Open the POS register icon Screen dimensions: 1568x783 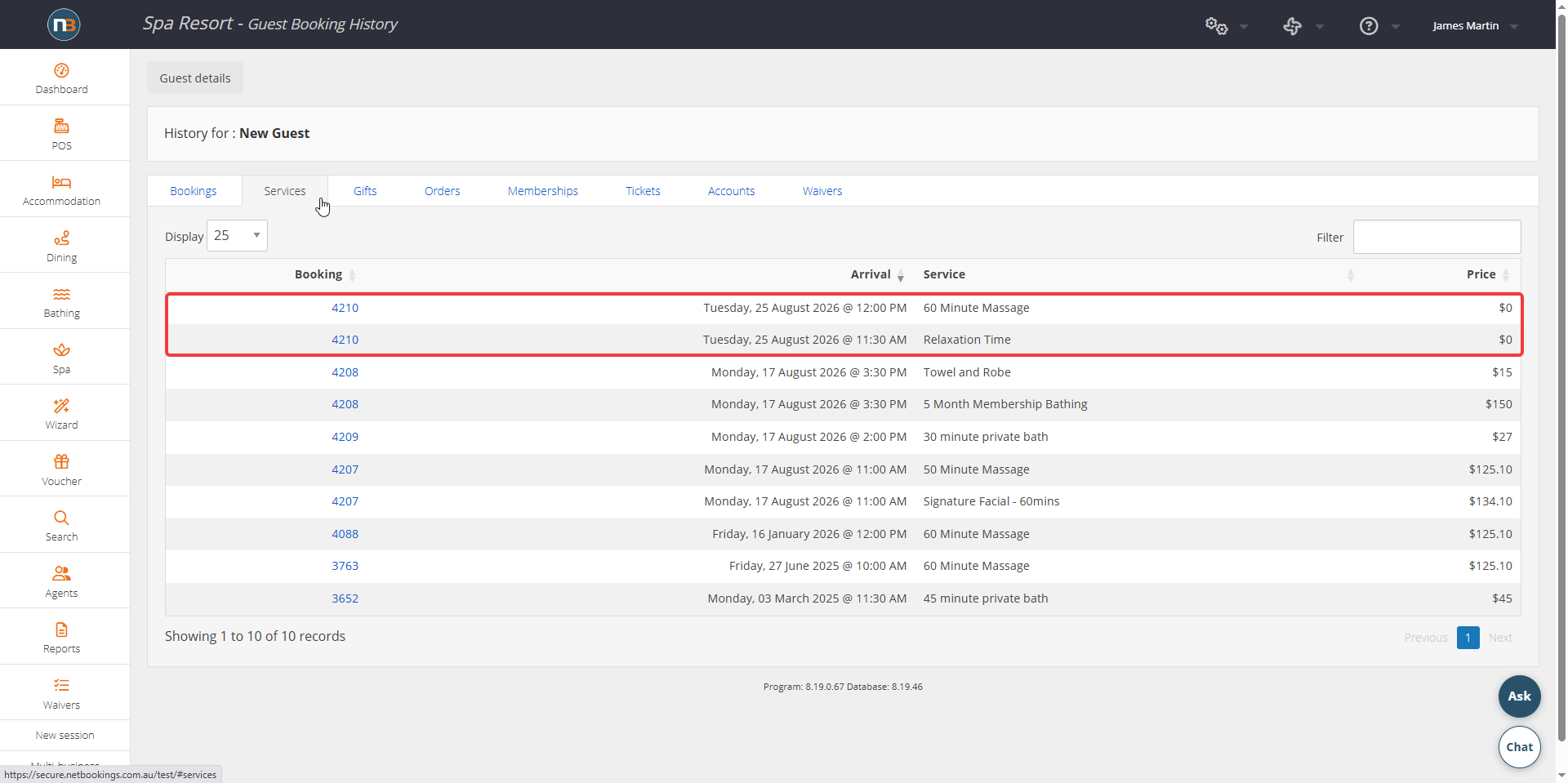(61, 126)
